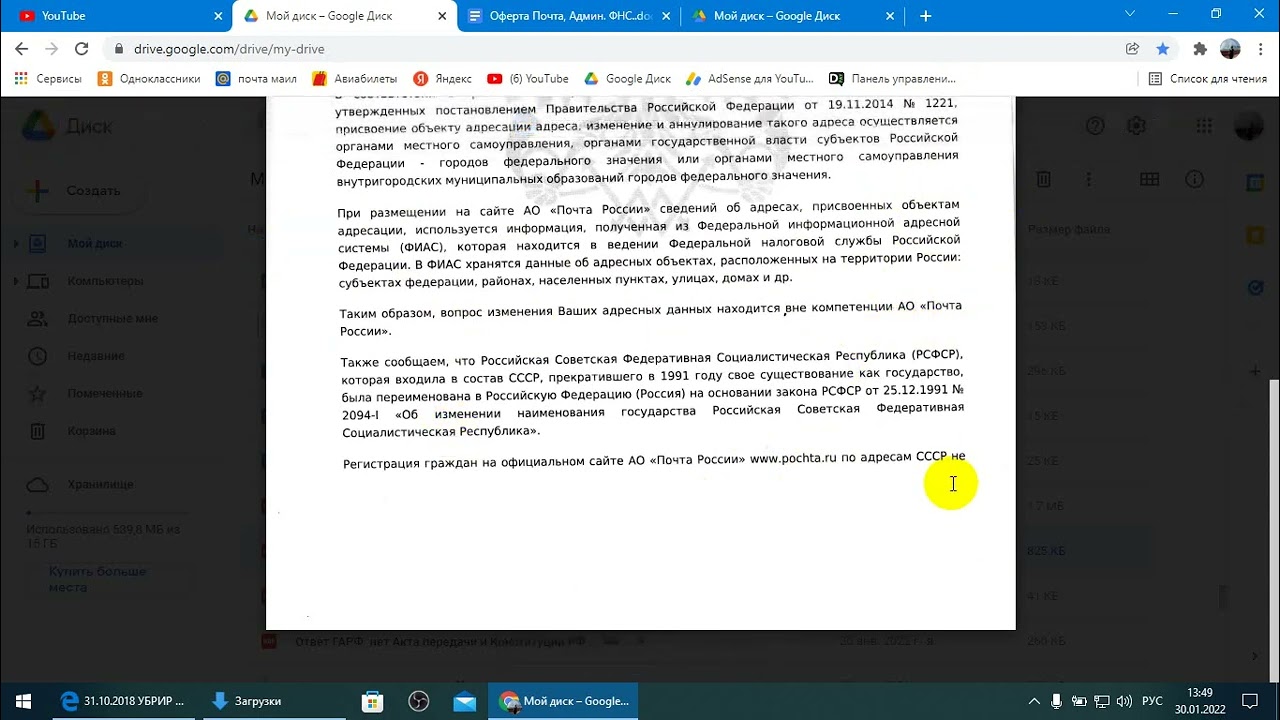Screen dimensions: 1280x720
Task: Open the Windows Start menu
Action: [23, 701]
